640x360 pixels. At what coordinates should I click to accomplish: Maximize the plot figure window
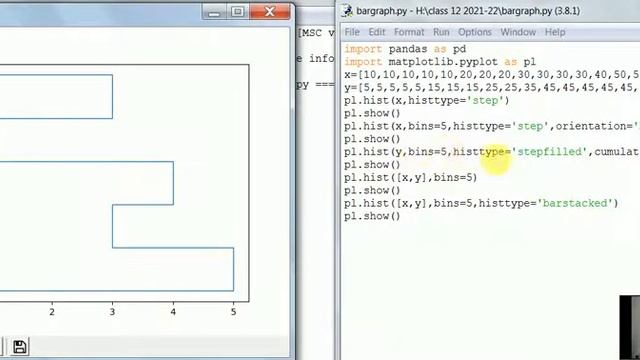[238, 11]
